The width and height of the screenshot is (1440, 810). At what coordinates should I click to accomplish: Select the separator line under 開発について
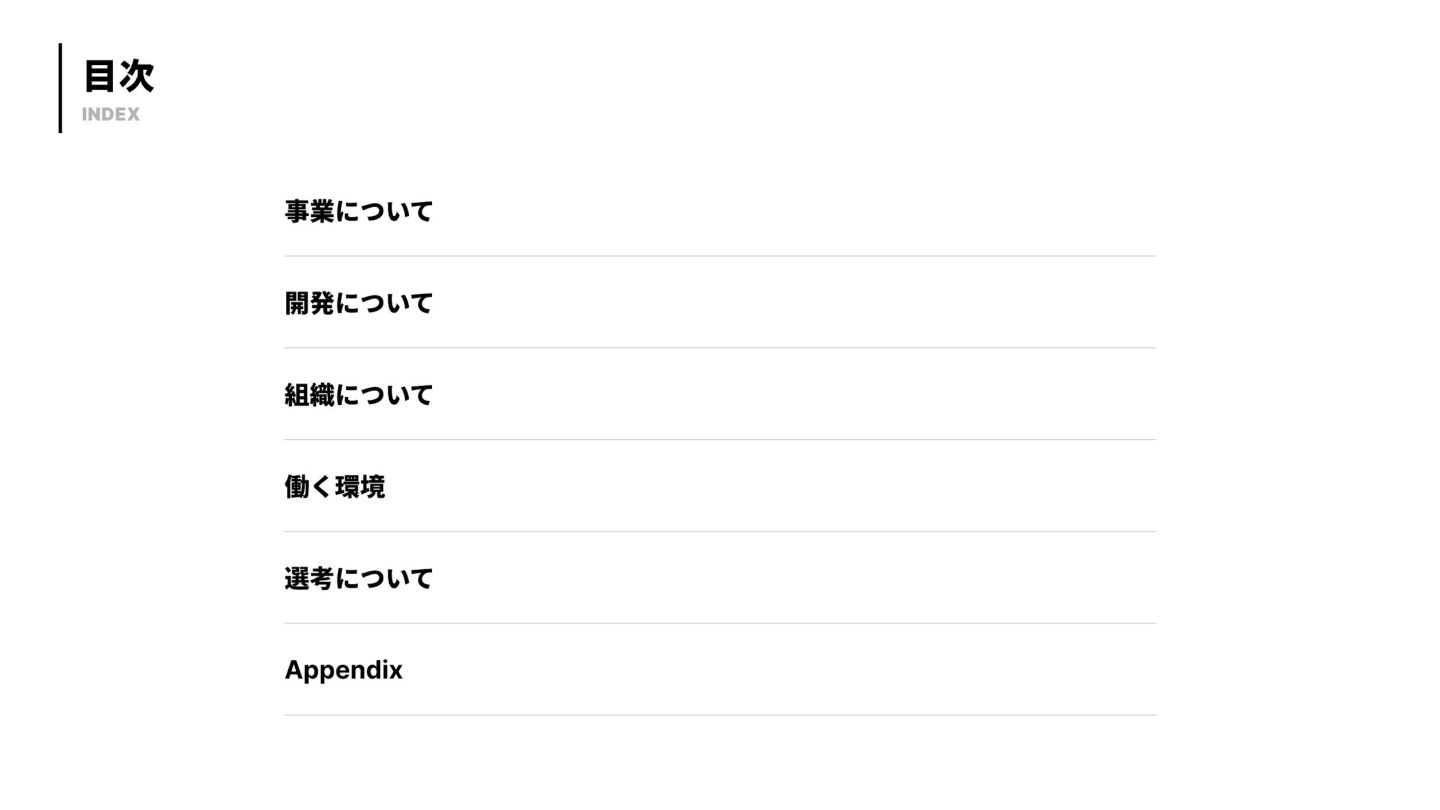[720, 348]
